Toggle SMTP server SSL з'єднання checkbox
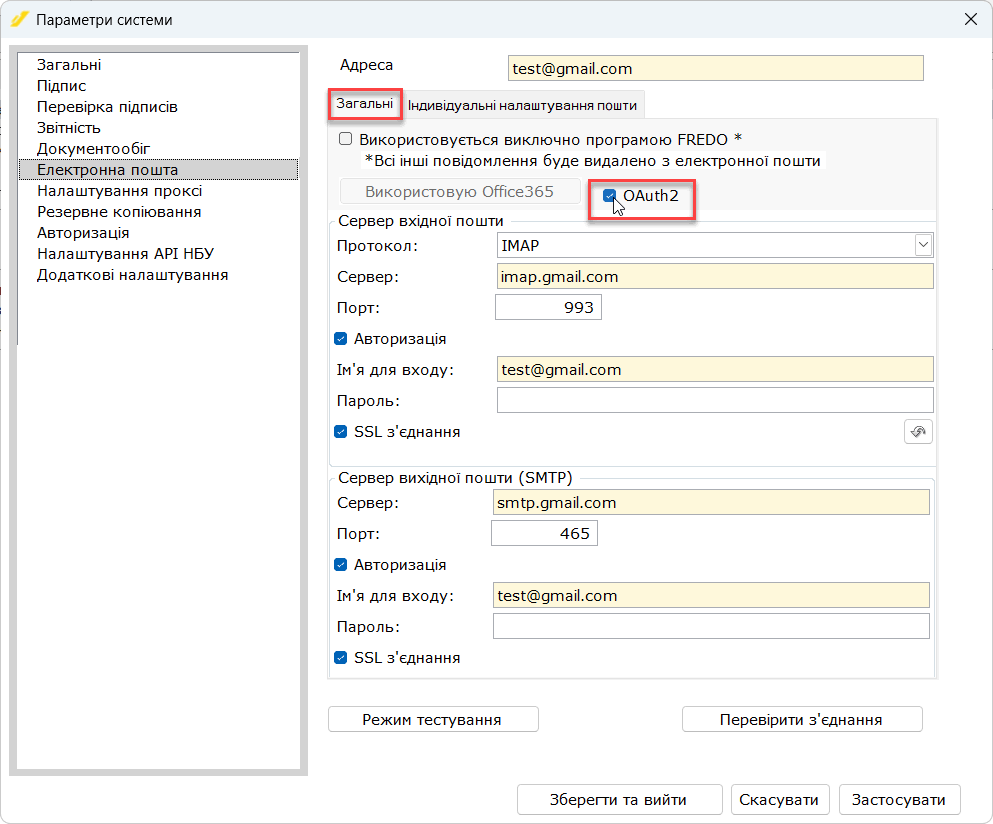This screenshot has width=993, height=824. 341,658
